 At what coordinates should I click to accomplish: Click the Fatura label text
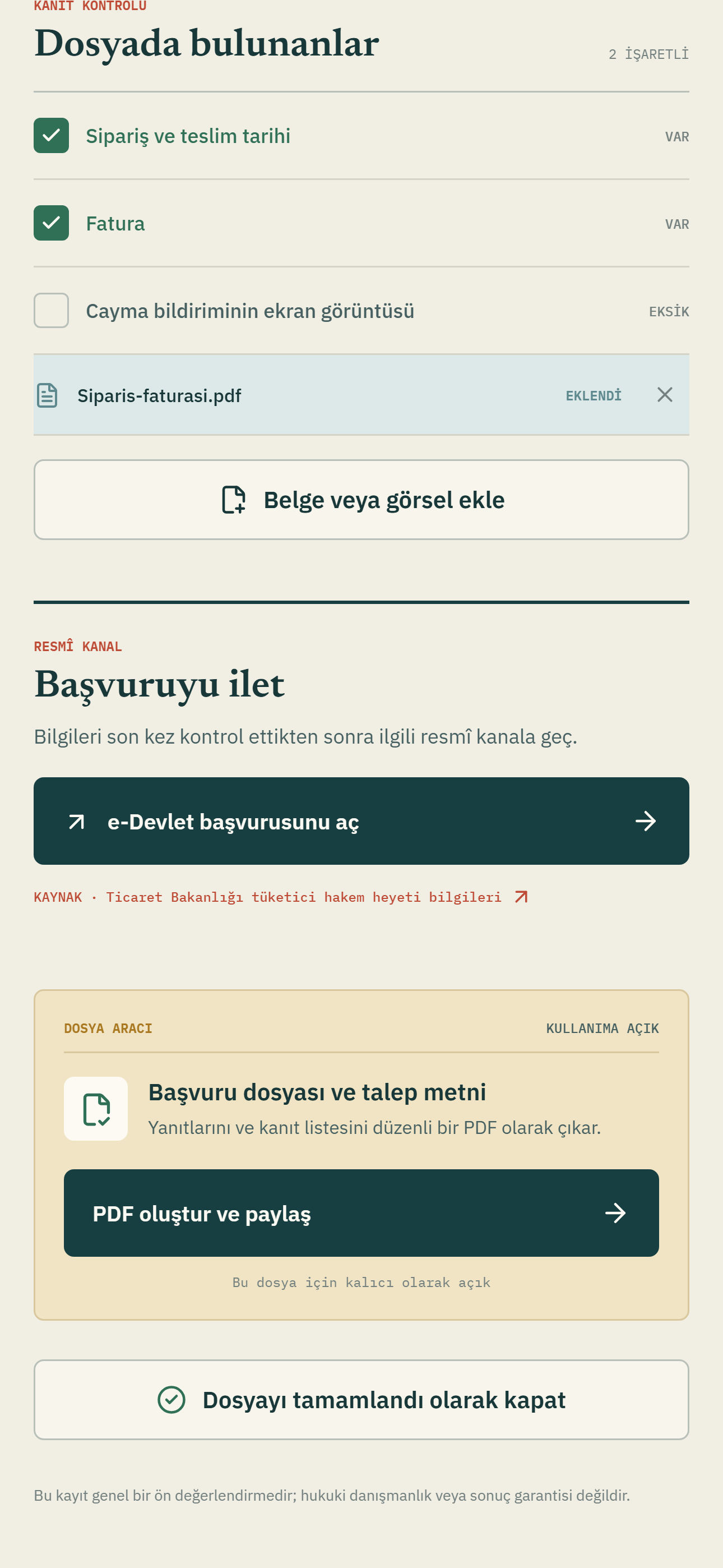(115, 223)
